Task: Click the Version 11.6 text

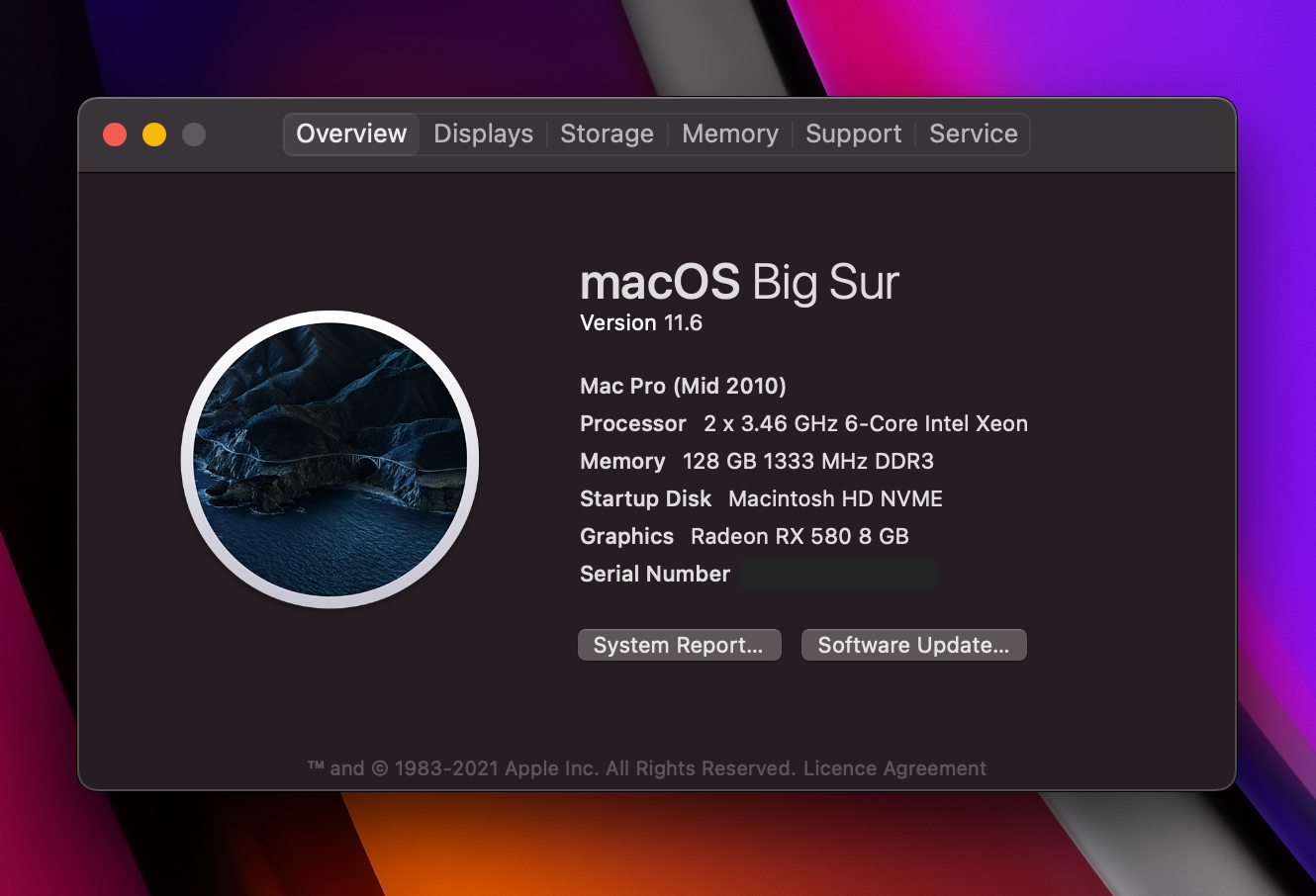Action: tap(641, 323)
